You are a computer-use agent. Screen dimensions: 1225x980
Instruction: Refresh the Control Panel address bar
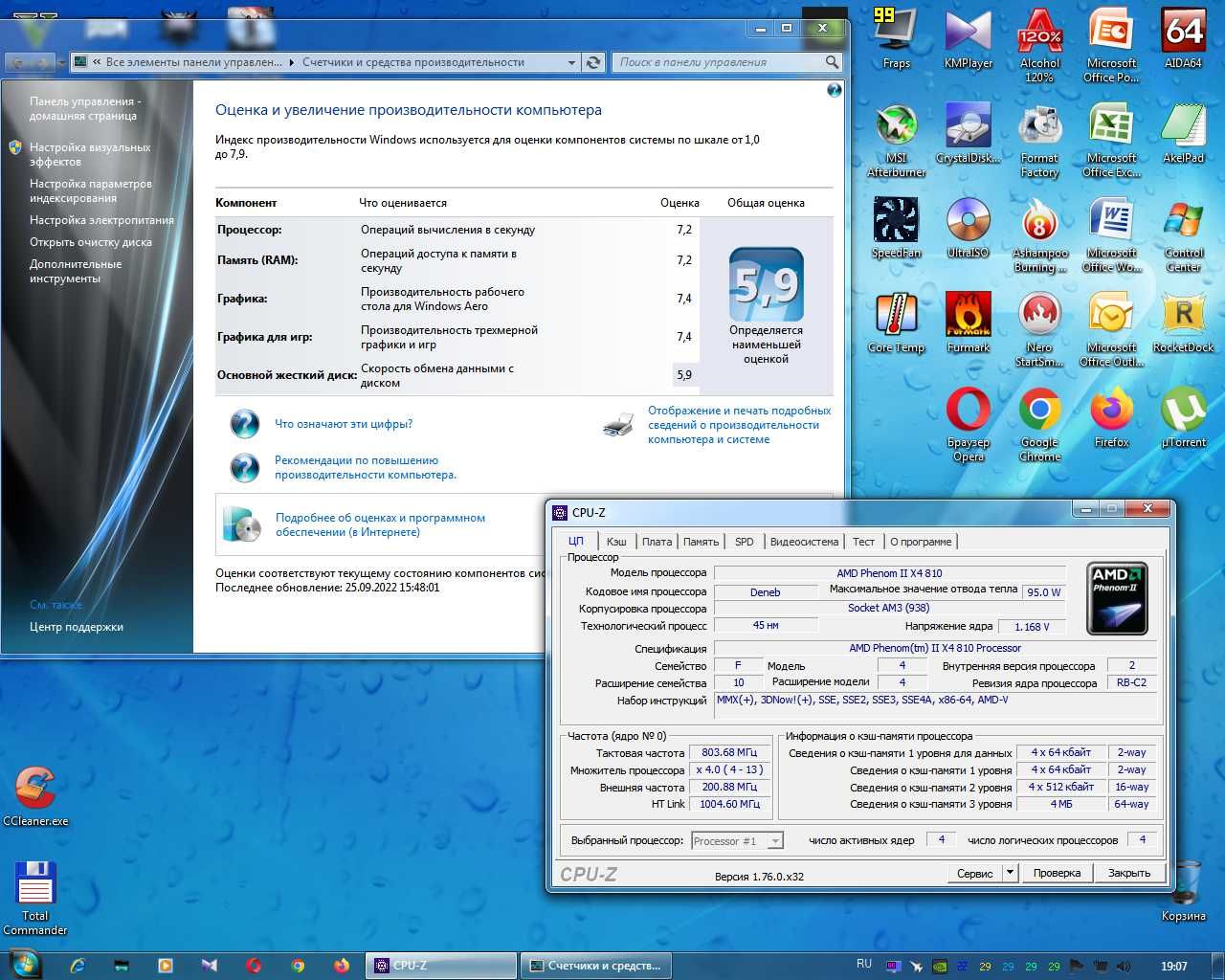point(593,62)
